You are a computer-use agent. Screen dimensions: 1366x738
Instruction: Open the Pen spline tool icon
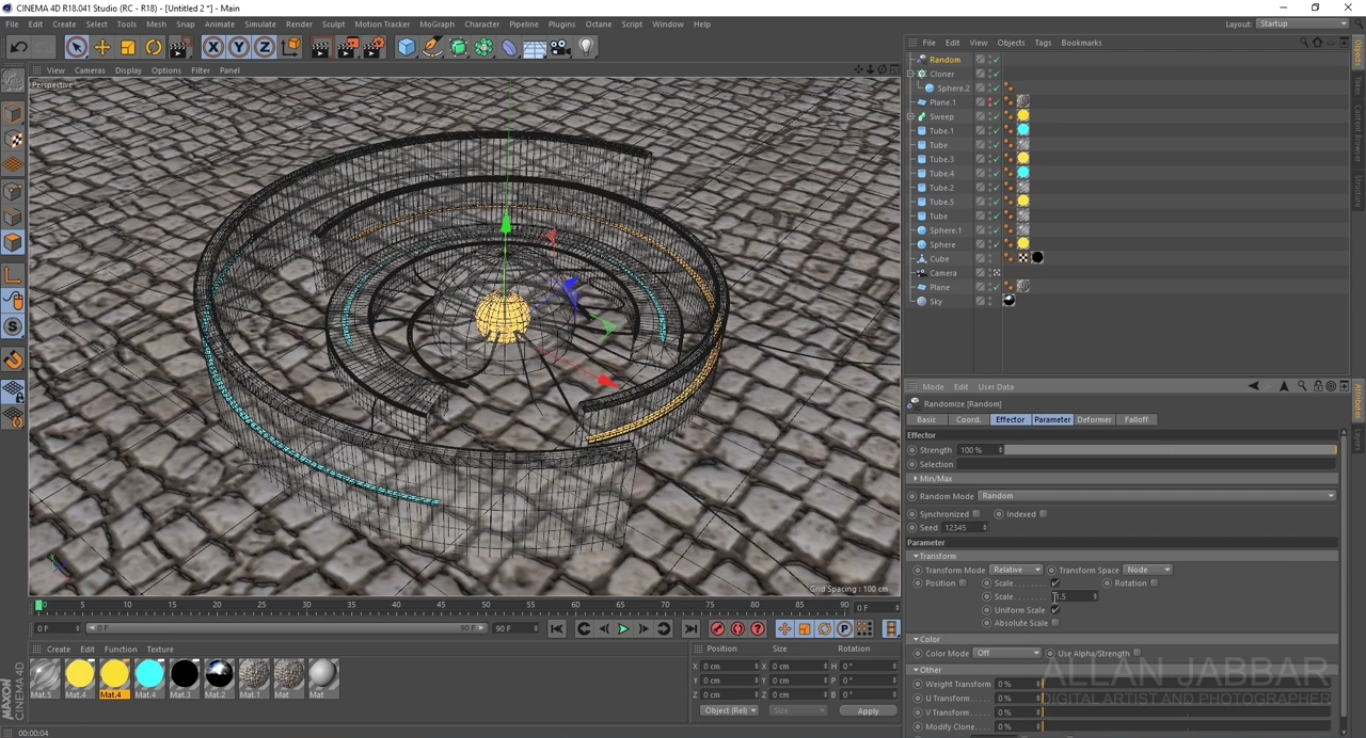433,47
